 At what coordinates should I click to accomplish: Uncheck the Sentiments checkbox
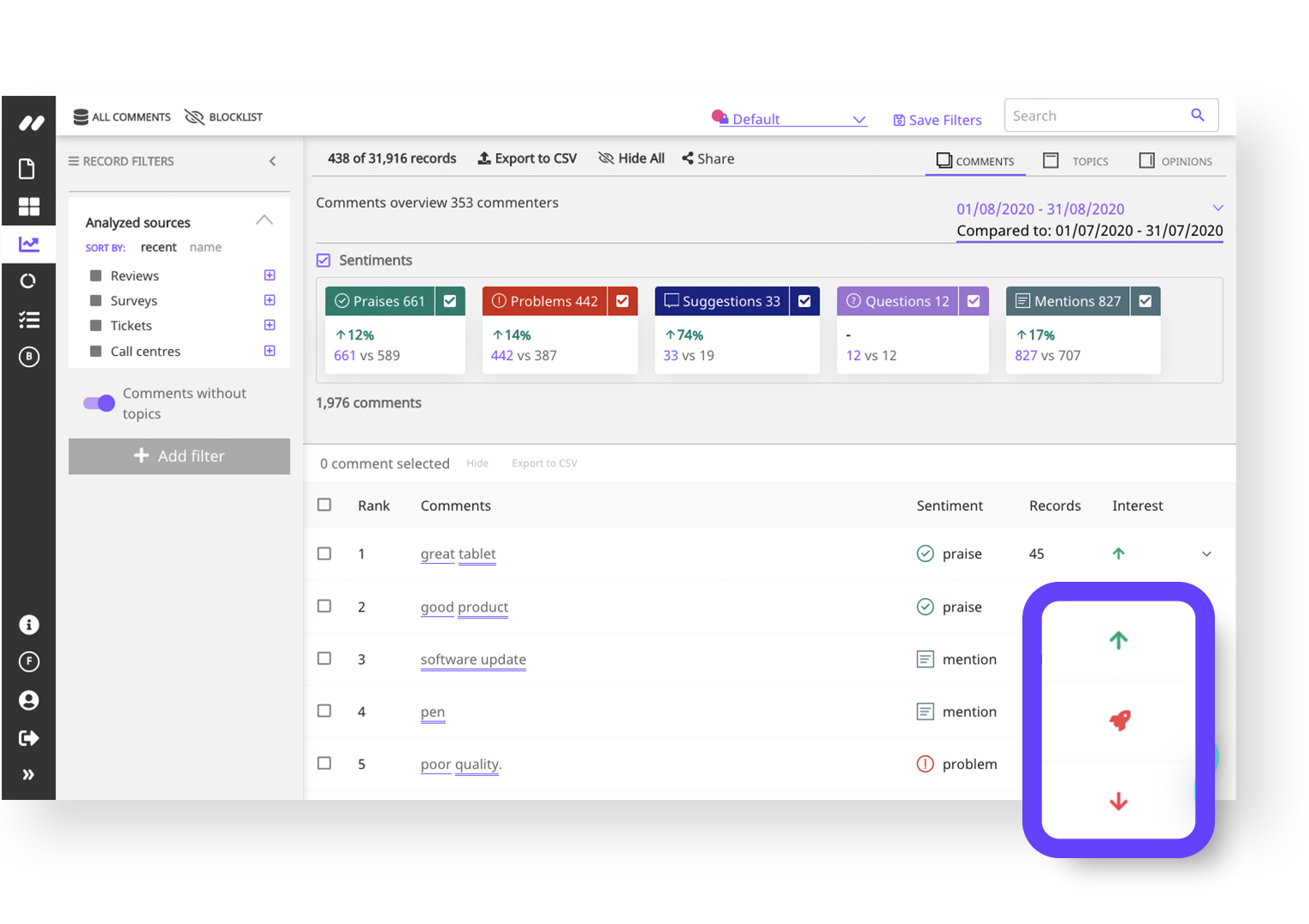pos(323,260)
